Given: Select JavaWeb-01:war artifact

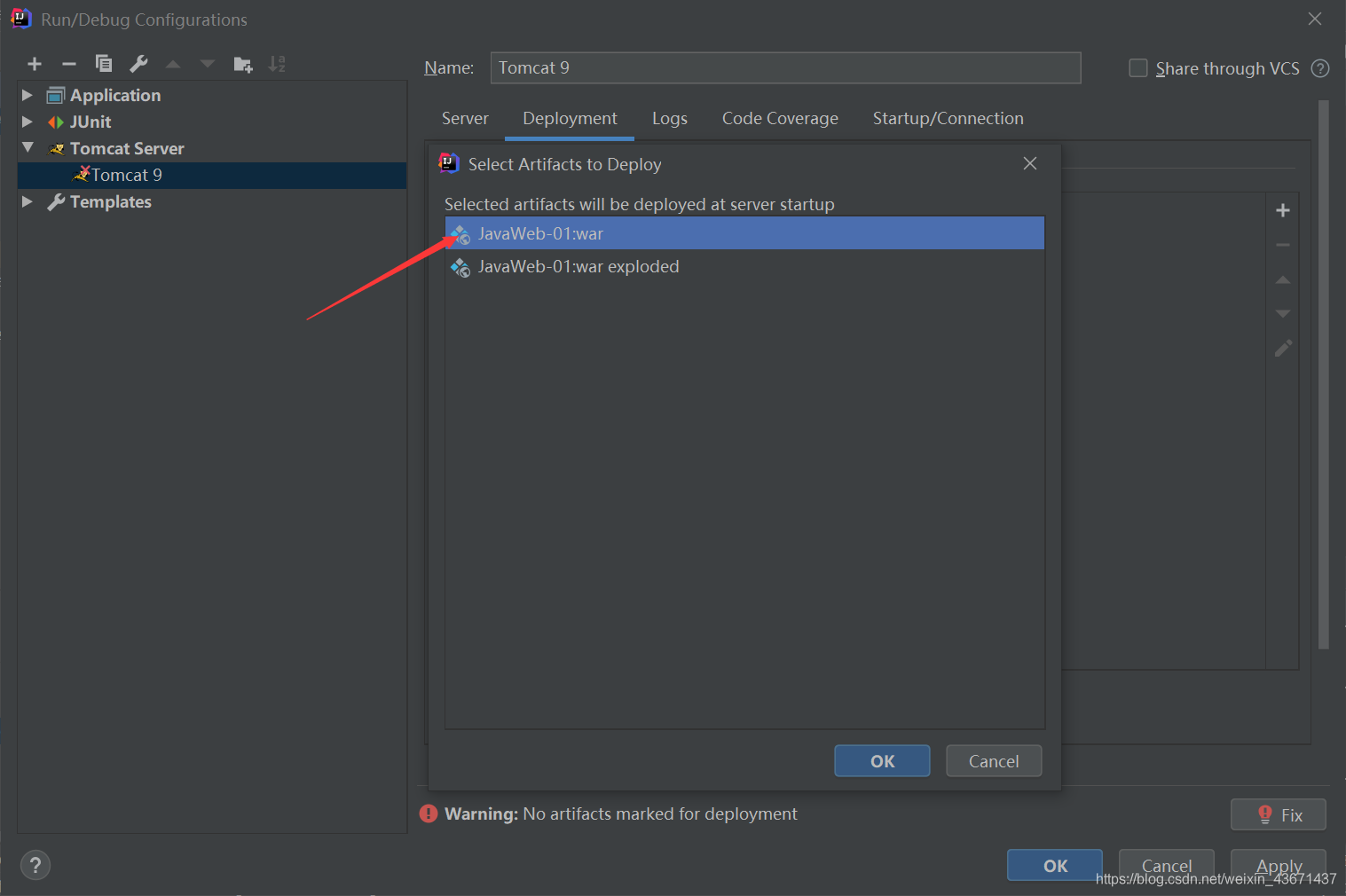Looking at the screenshot, I should [x=744, y=233].
